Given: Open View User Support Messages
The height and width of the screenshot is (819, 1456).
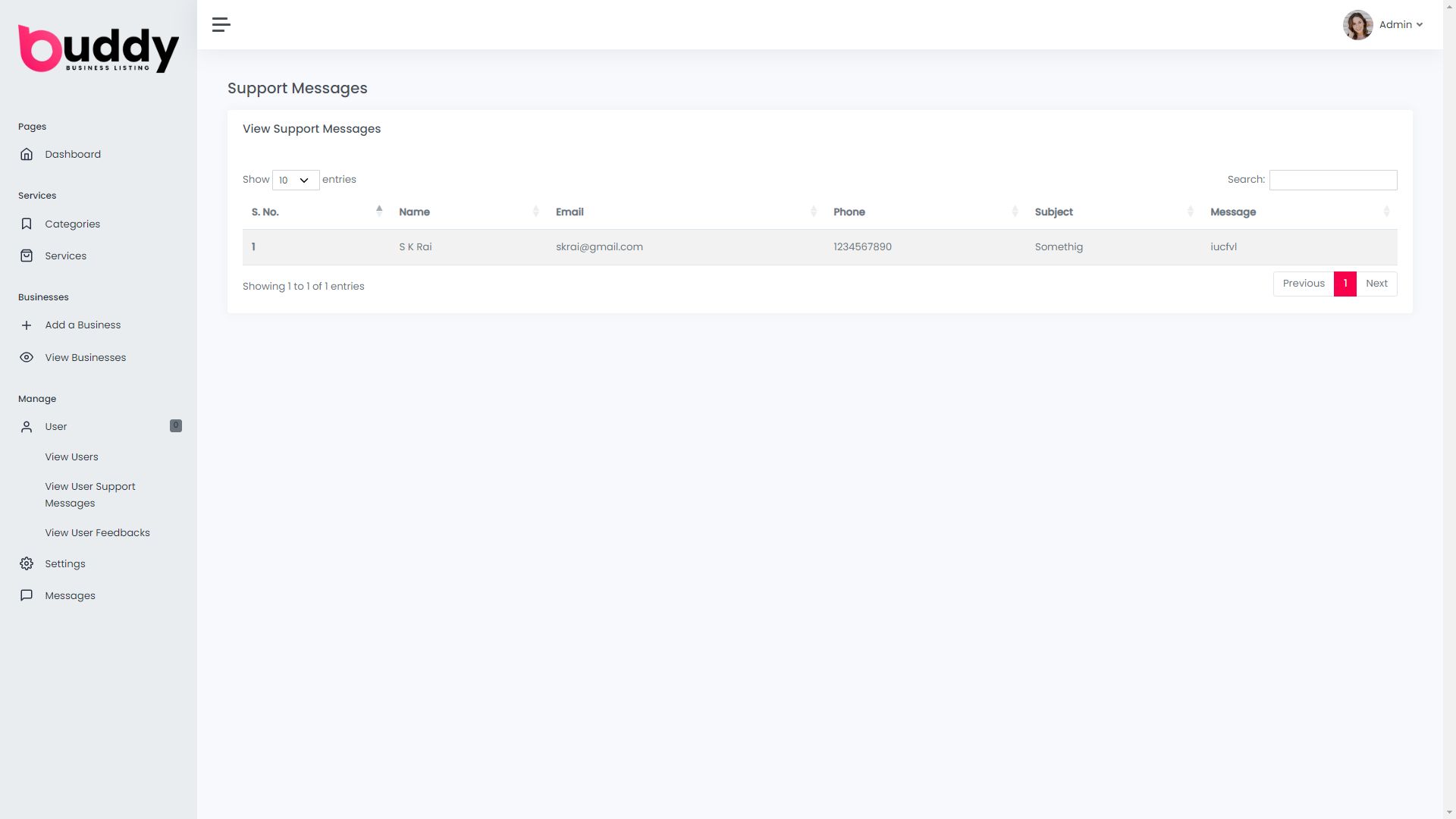Looking at the screenshot, I should click(89, 495).
